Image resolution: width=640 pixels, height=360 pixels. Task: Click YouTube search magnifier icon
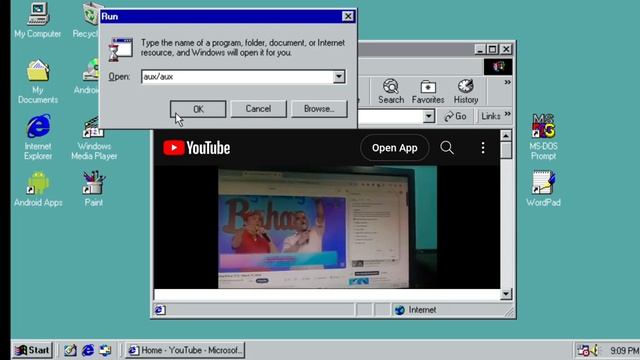447,147
